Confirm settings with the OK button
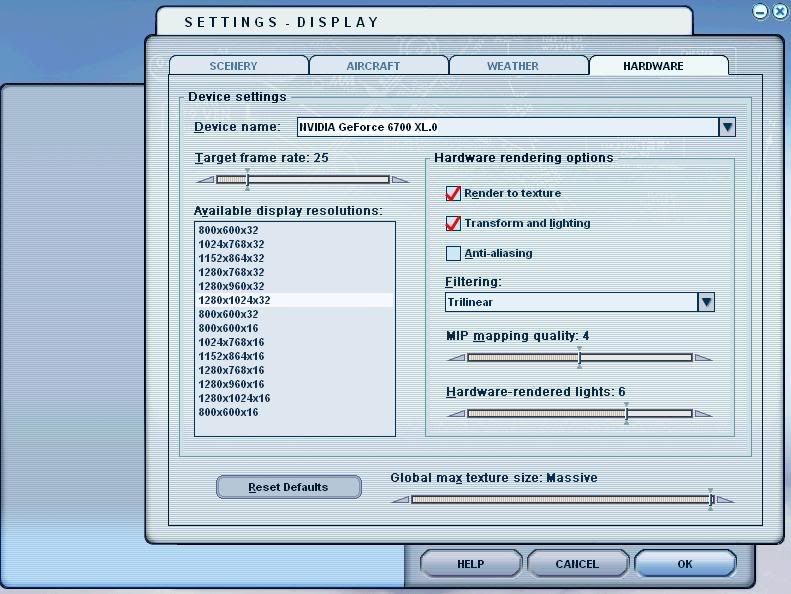791x594 pixels. [685, 564]
